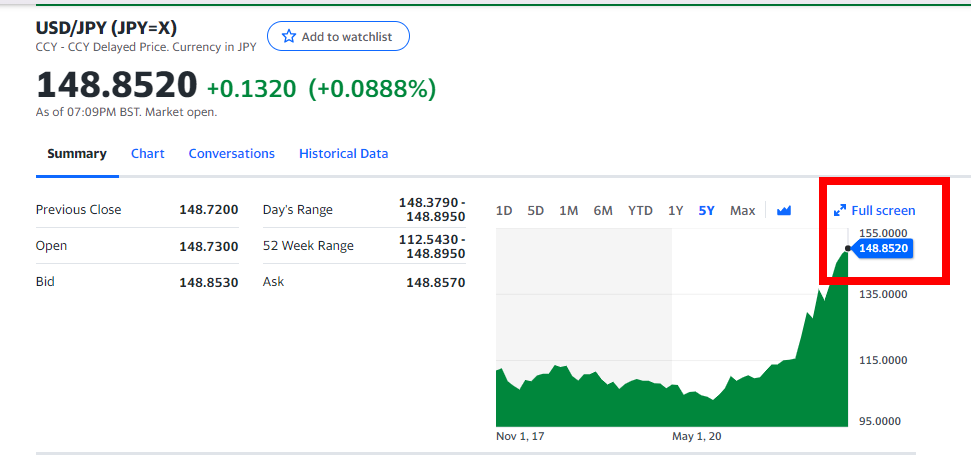Image resolution: width=971 pixels, height=460 pixels.
Task: Choose the 1Y chart range
Action: pyautogui.click(x=676, y=210)
